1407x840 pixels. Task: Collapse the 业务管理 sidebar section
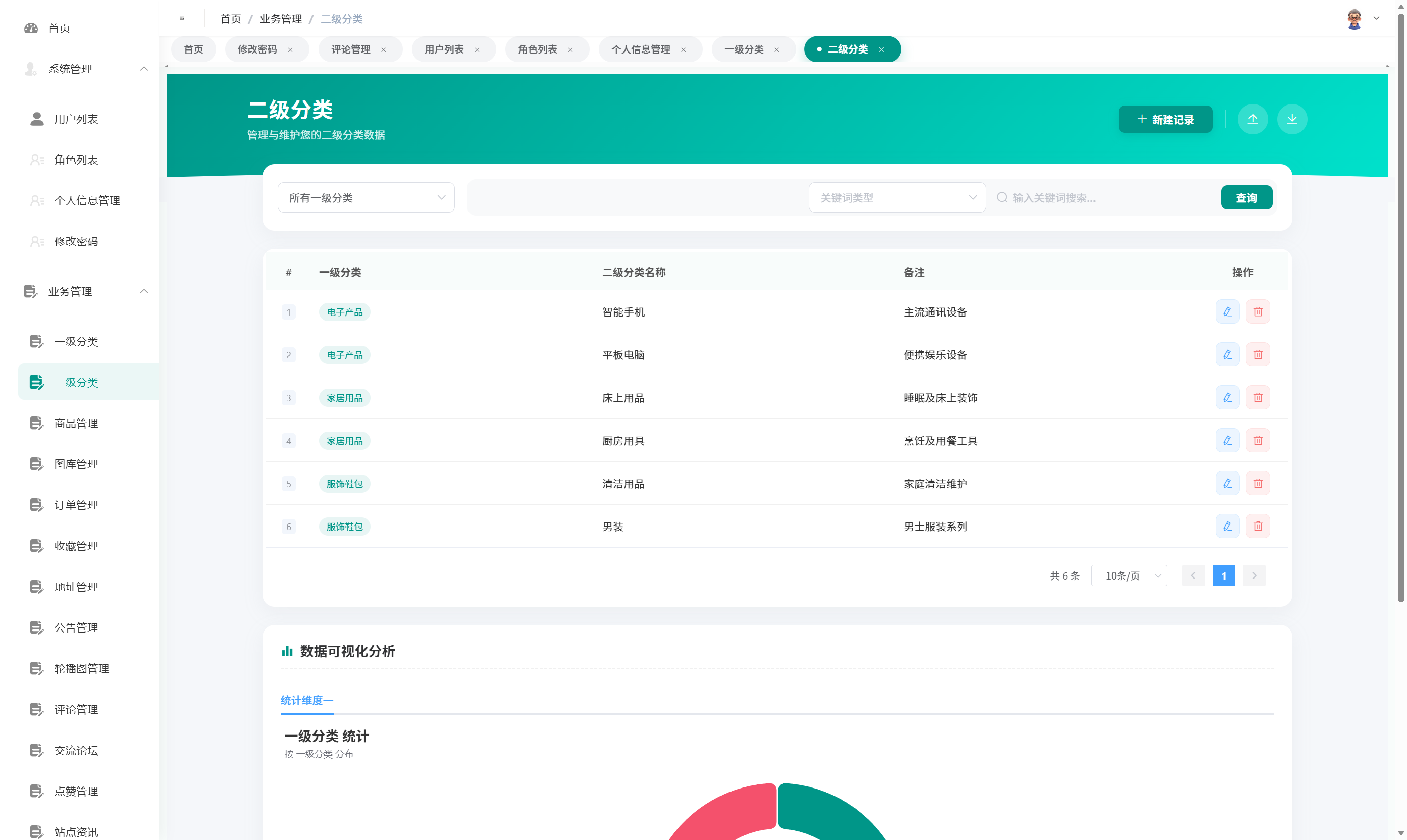[x=144, y=291]
